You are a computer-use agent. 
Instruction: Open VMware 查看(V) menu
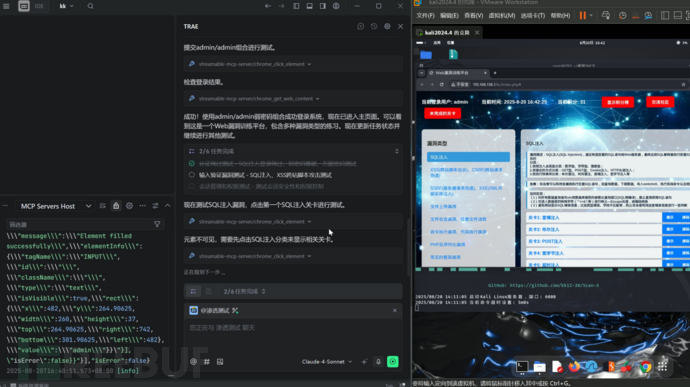click(x=473, y=15)
